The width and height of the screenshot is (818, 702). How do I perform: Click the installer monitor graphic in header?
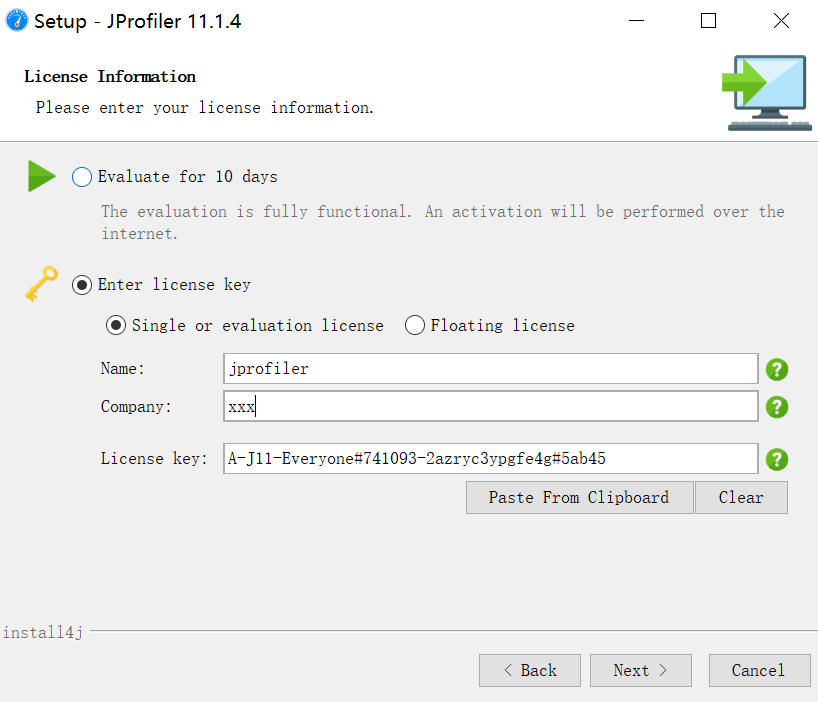[x=767, y=93]
